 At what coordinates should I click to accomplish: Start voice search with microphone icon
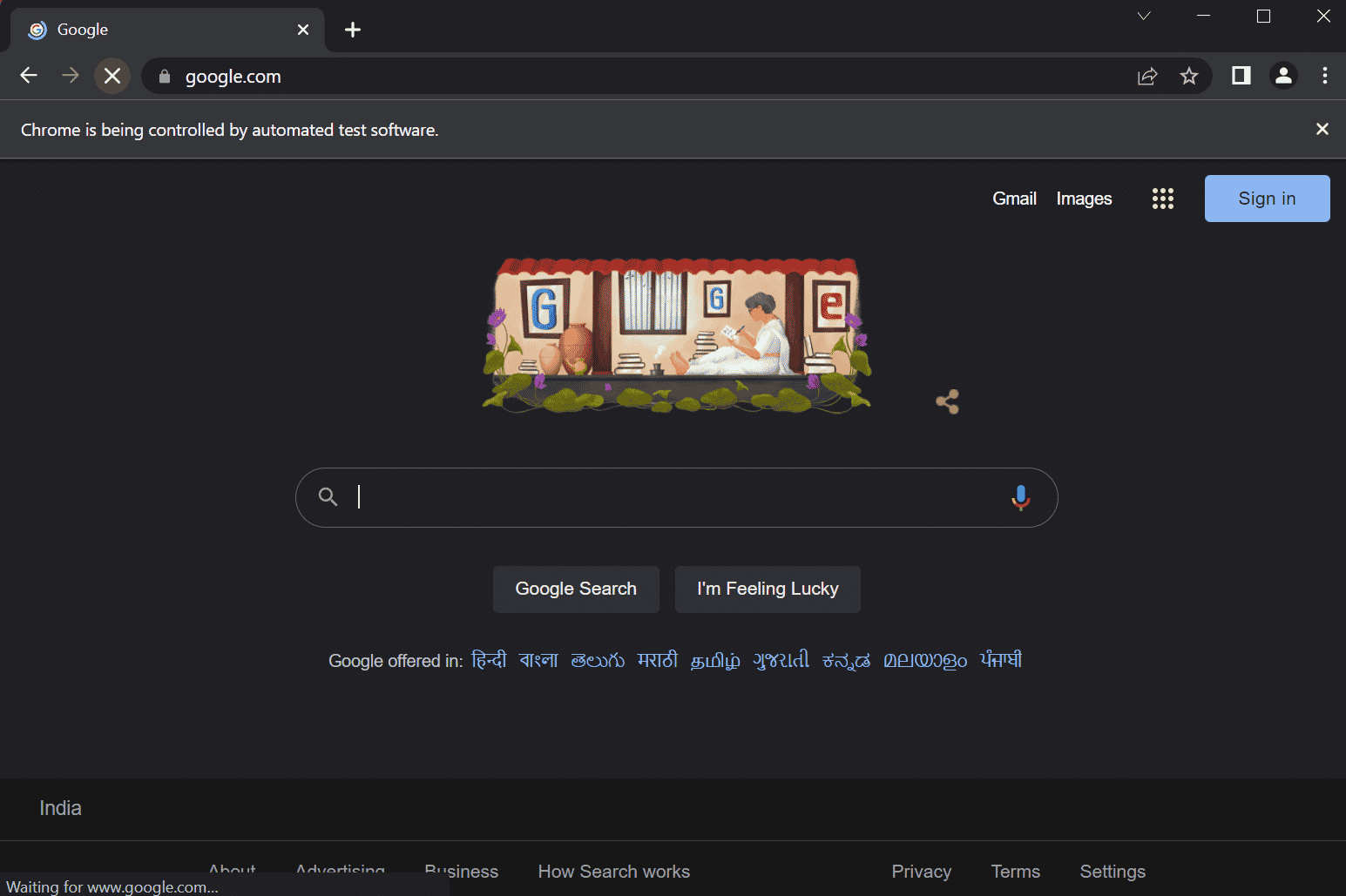pos(1020,497)
